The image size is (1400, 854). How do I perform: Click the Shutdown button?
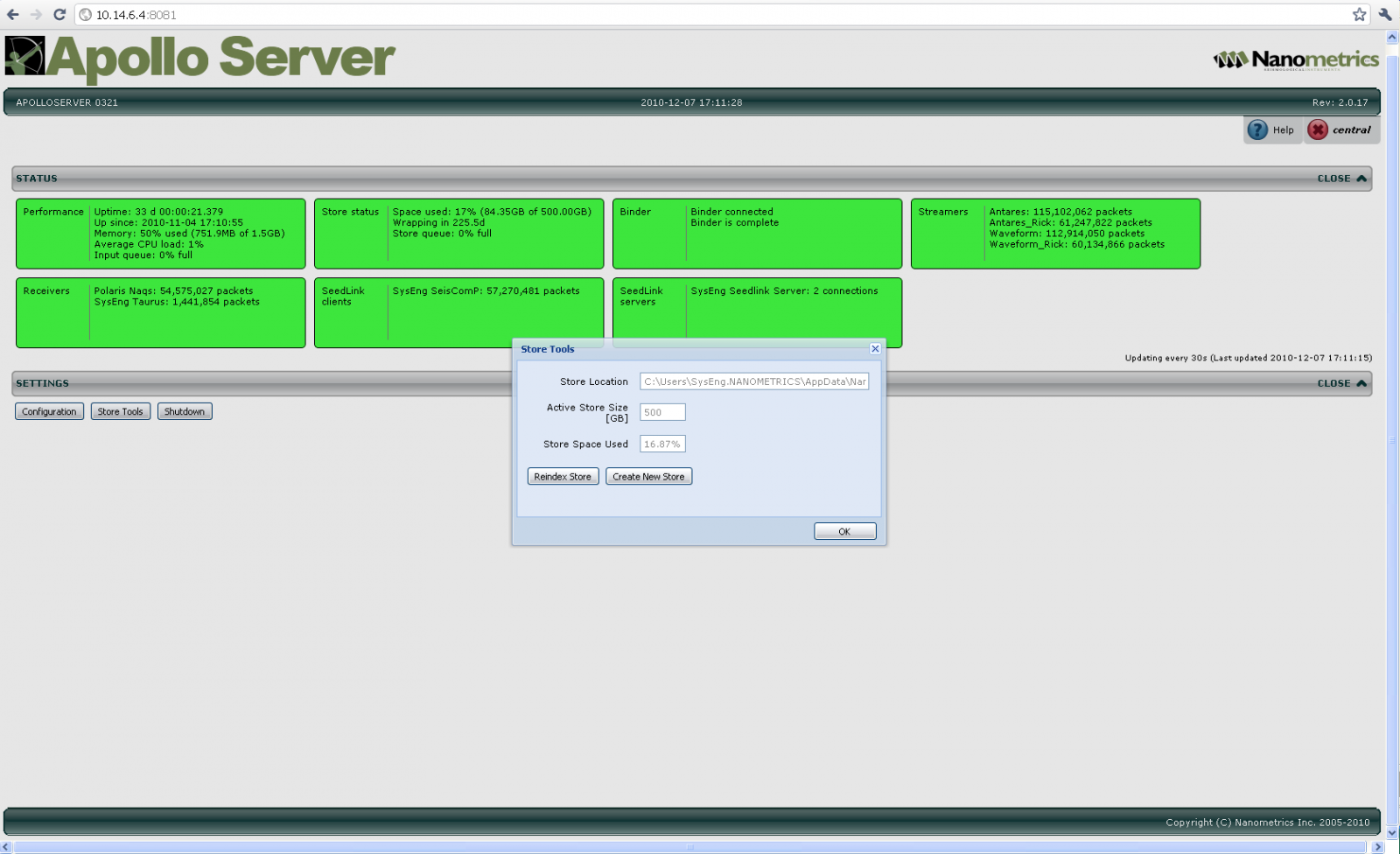click(185, 411)
